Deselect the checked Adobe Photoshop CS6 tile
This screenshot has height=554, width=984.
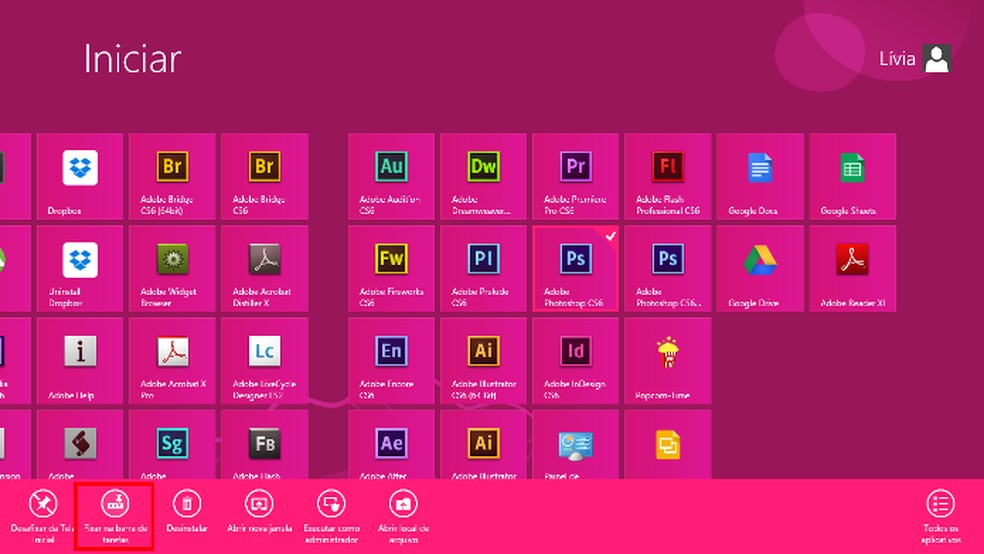[575, 268]
